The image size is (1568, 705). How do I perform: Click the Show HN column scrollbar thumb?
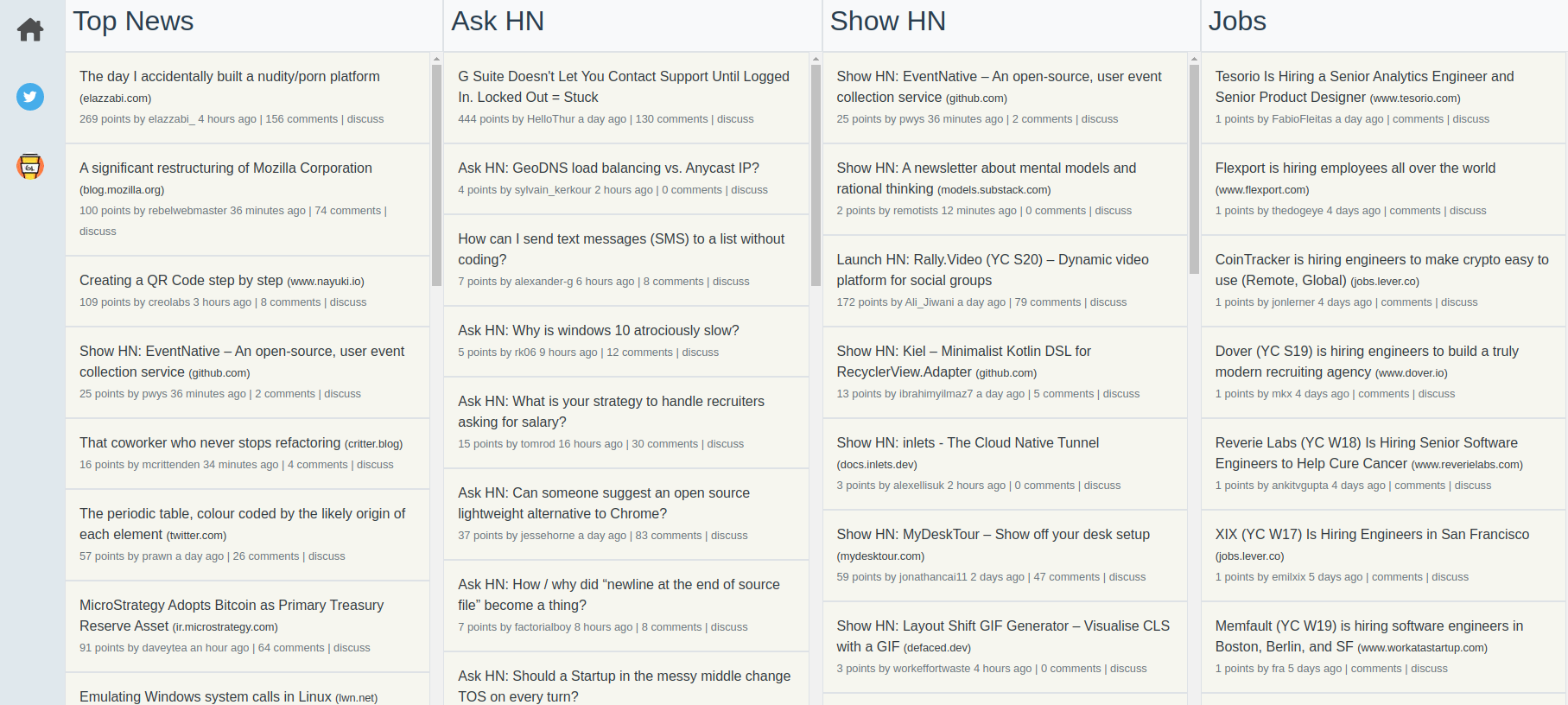(x=1194, y=169)
